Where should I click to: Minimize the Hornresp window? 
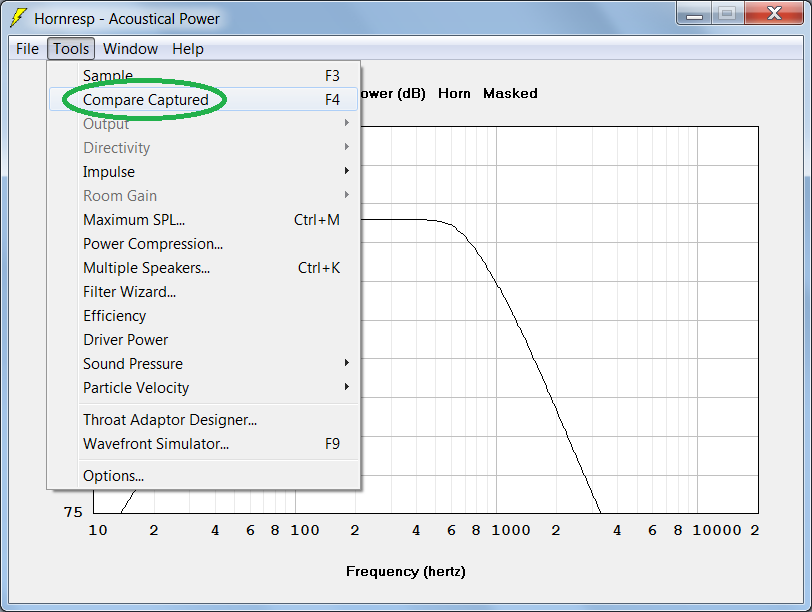click(x=694, y=13)
